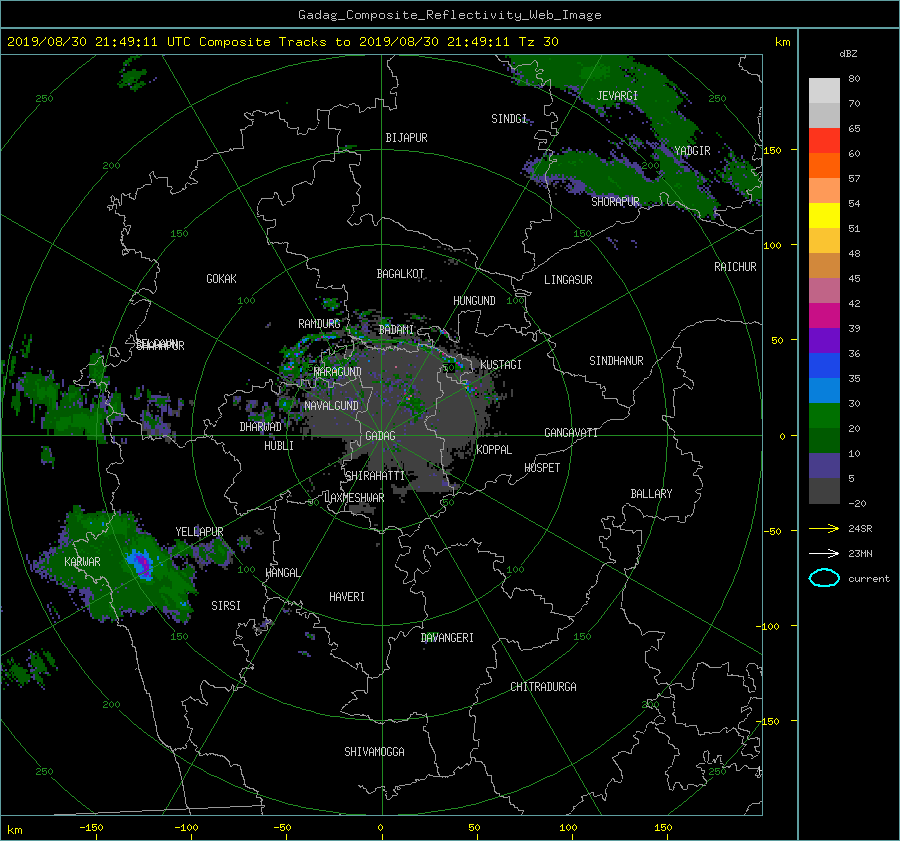This screenshot has height=841, width=900.
Task: Click the GANGAVATI city label
Action: tap(571, 432)
